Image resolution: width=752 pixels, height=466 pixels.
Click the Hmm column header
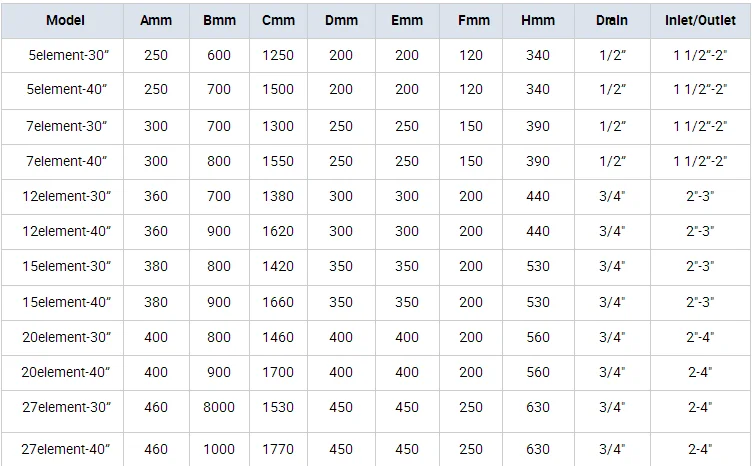[x=538, y=20]
